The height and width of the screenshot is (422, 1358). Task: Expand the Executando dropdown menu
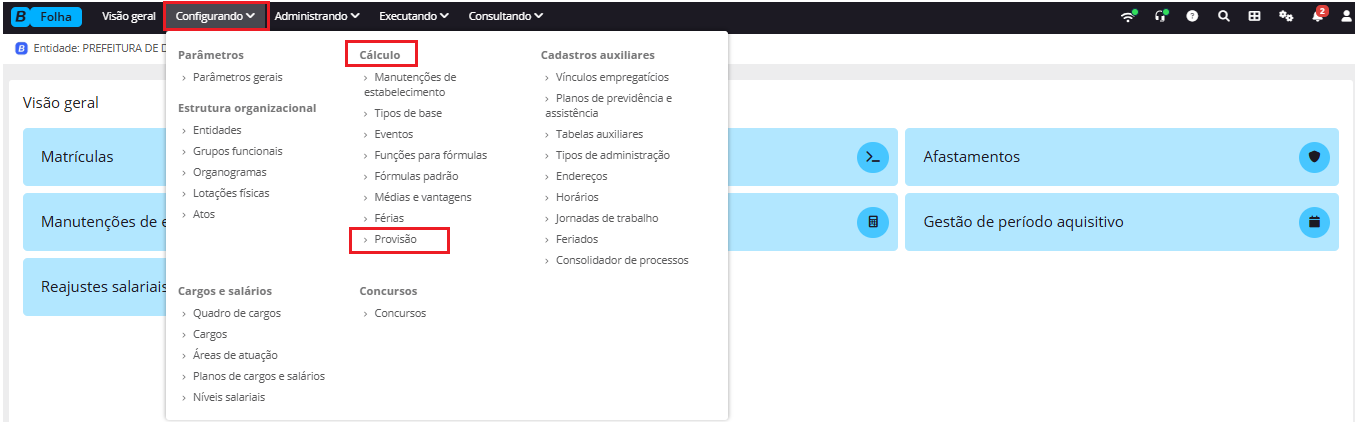point(414,16)
